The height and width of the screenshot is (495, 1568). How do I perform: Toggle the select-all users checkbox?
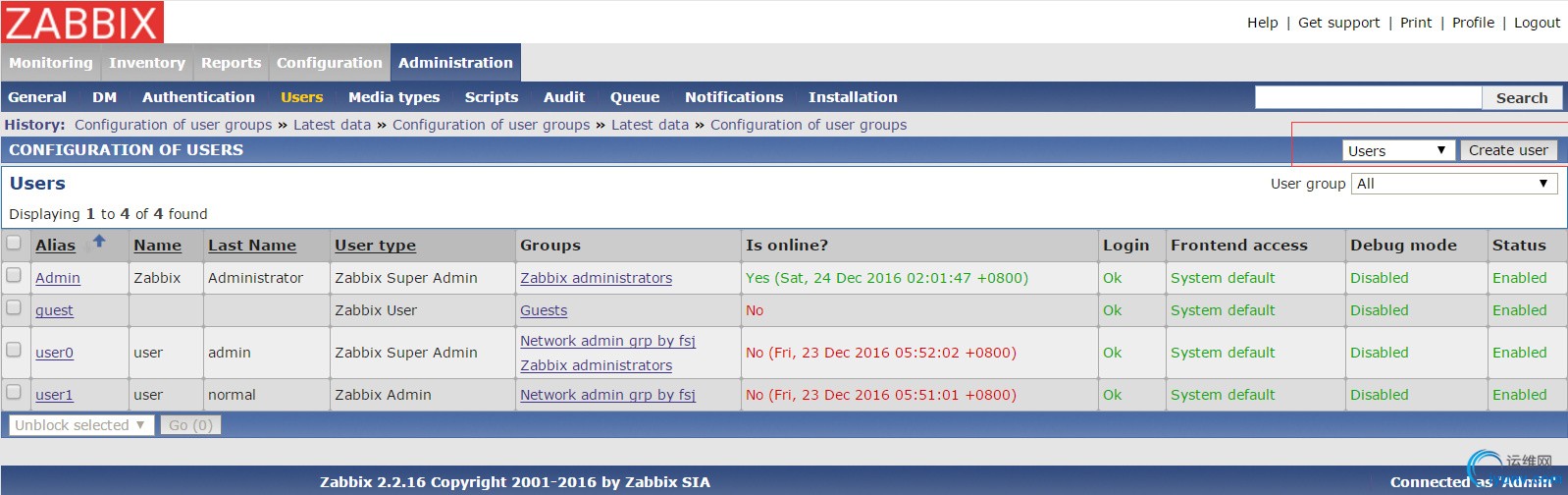click(x=14, y=243)
